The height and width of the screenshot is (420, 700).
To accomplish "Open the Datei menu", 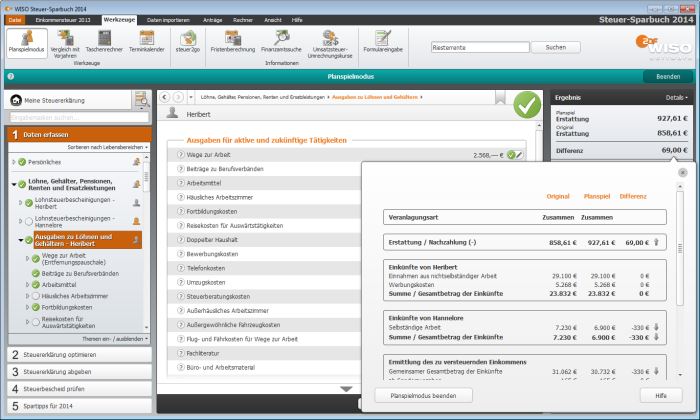I will pos(15,20).
